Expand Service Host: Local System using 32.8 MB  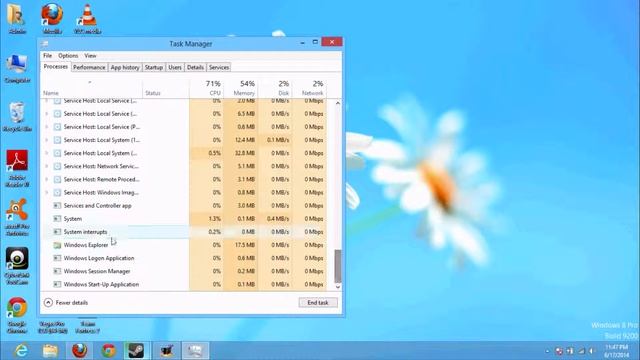tap(47, 153)
